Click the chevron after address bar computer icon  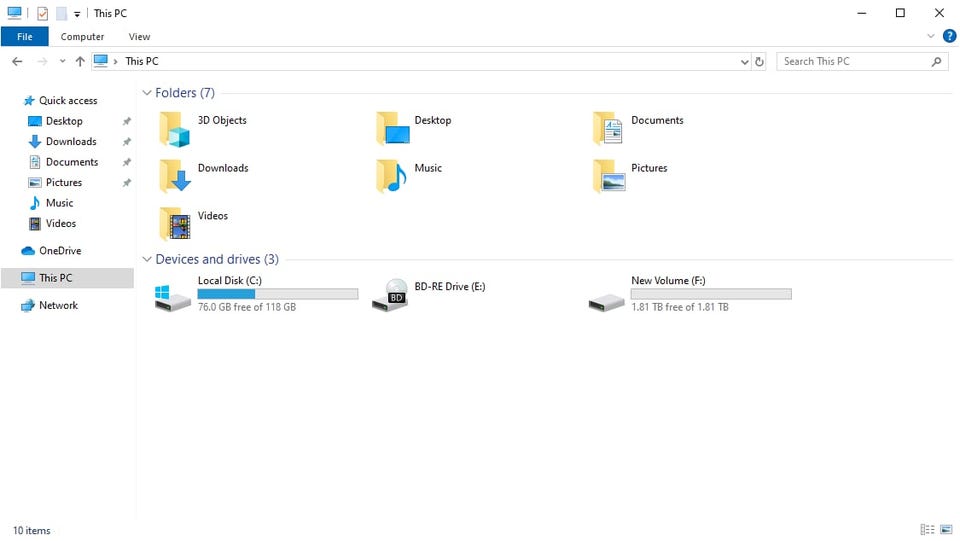[x=115, y=61]
